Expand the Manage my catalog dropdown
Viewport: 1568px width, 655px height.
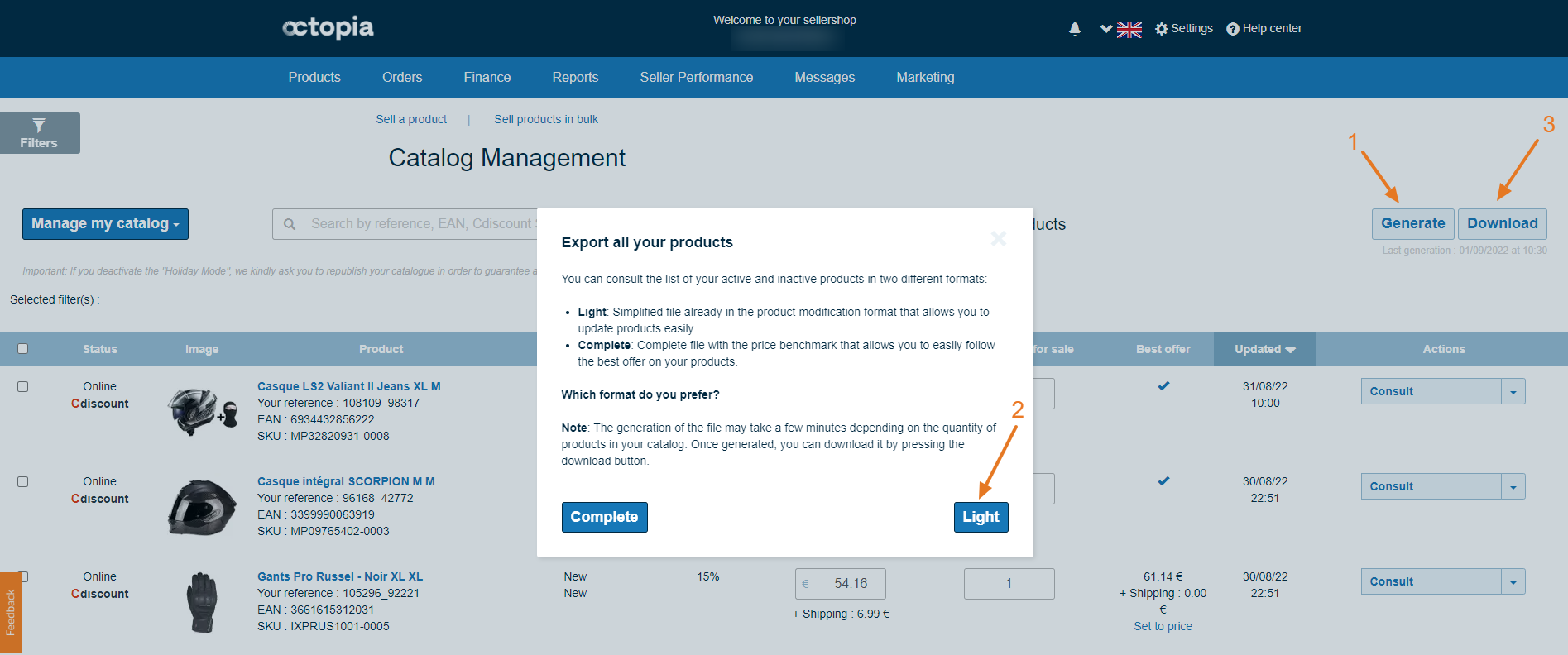(x=105, y=224)
